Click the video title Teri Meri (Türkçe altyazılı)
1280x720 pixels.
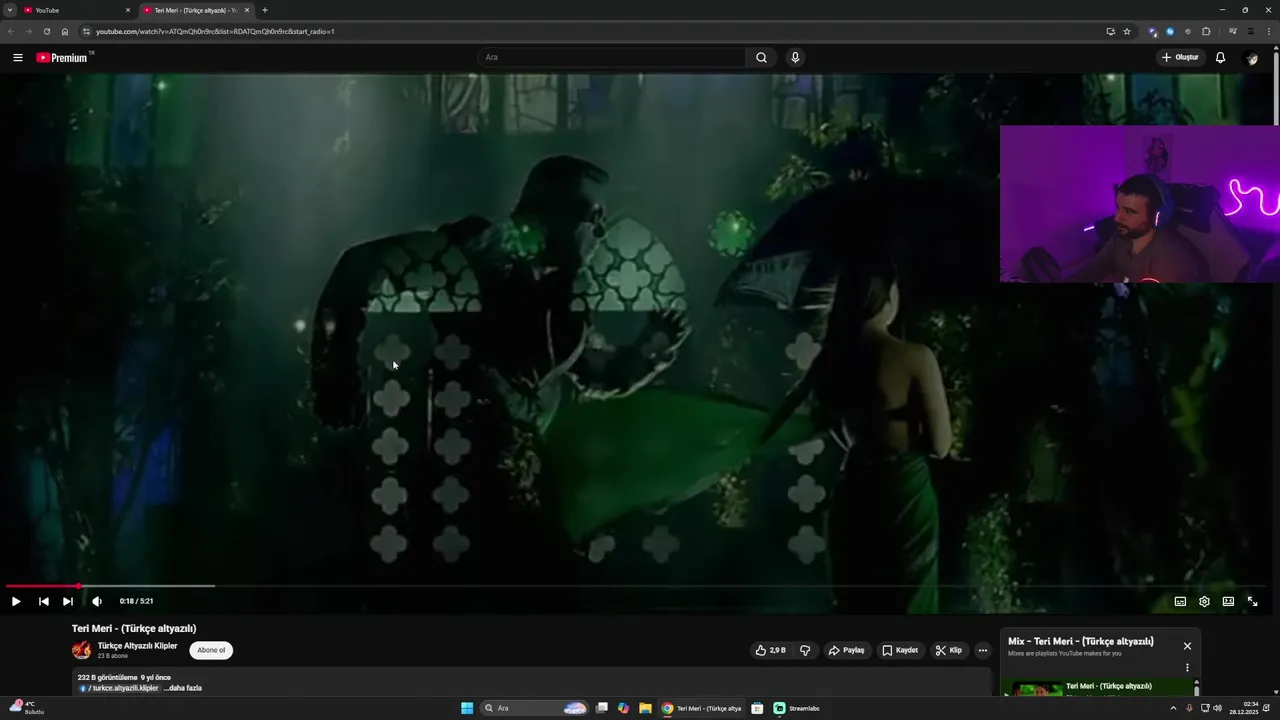(134, 628)
